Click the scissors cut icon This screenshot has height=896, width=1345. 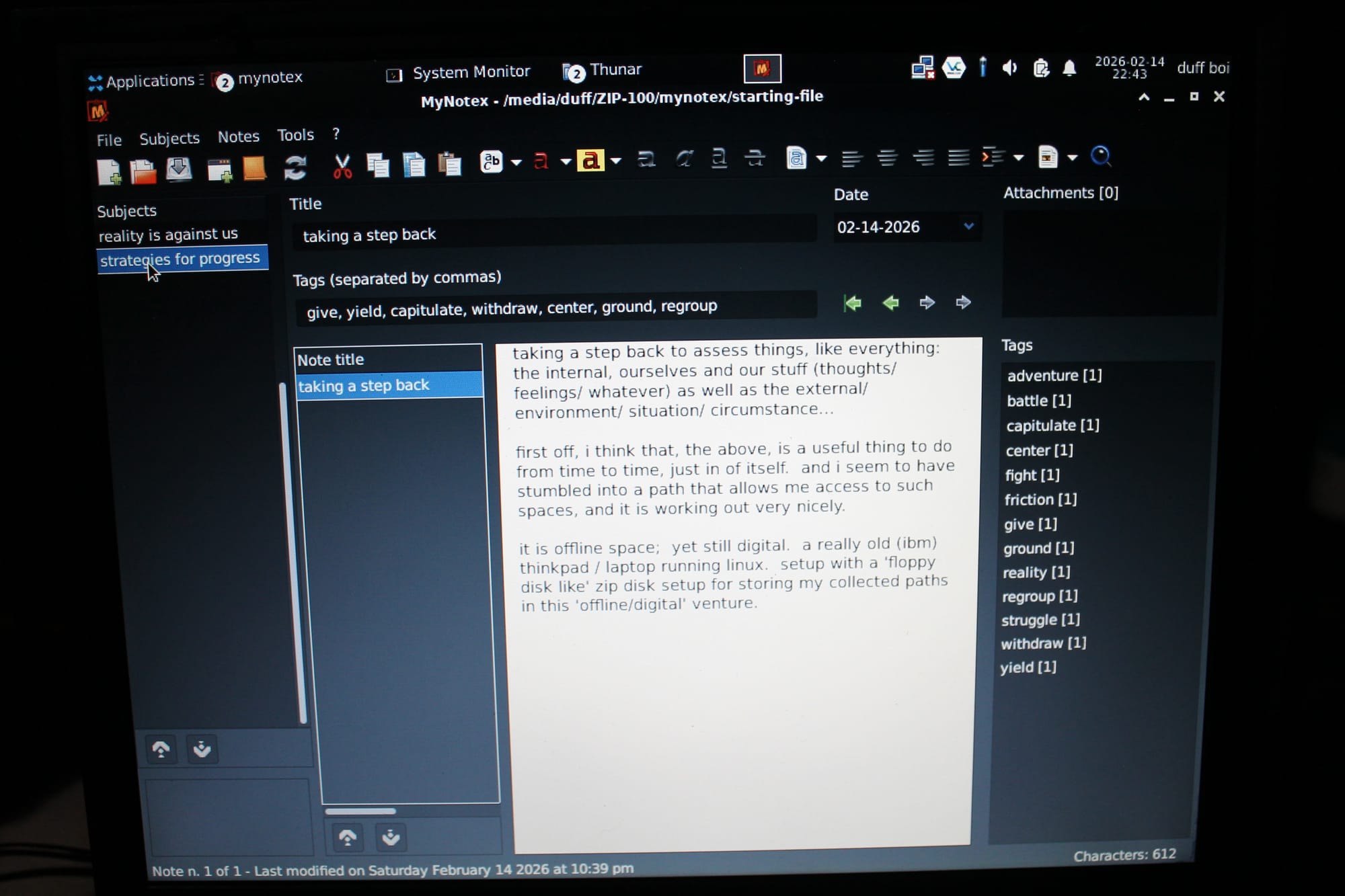(x=342, y=166)
